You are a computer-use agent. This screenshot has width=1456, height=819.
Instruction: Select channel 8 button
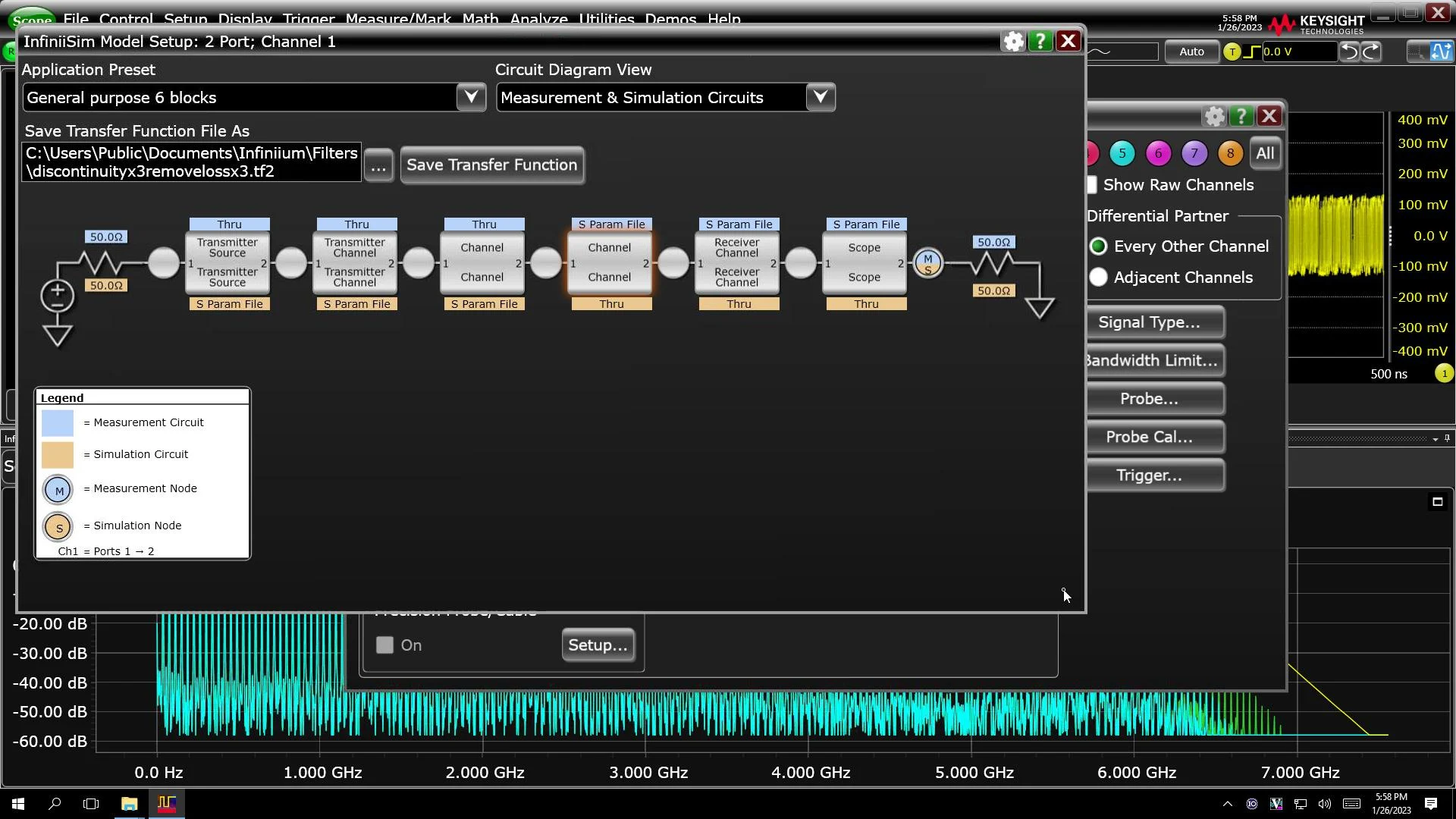(x=1230, y=153)
